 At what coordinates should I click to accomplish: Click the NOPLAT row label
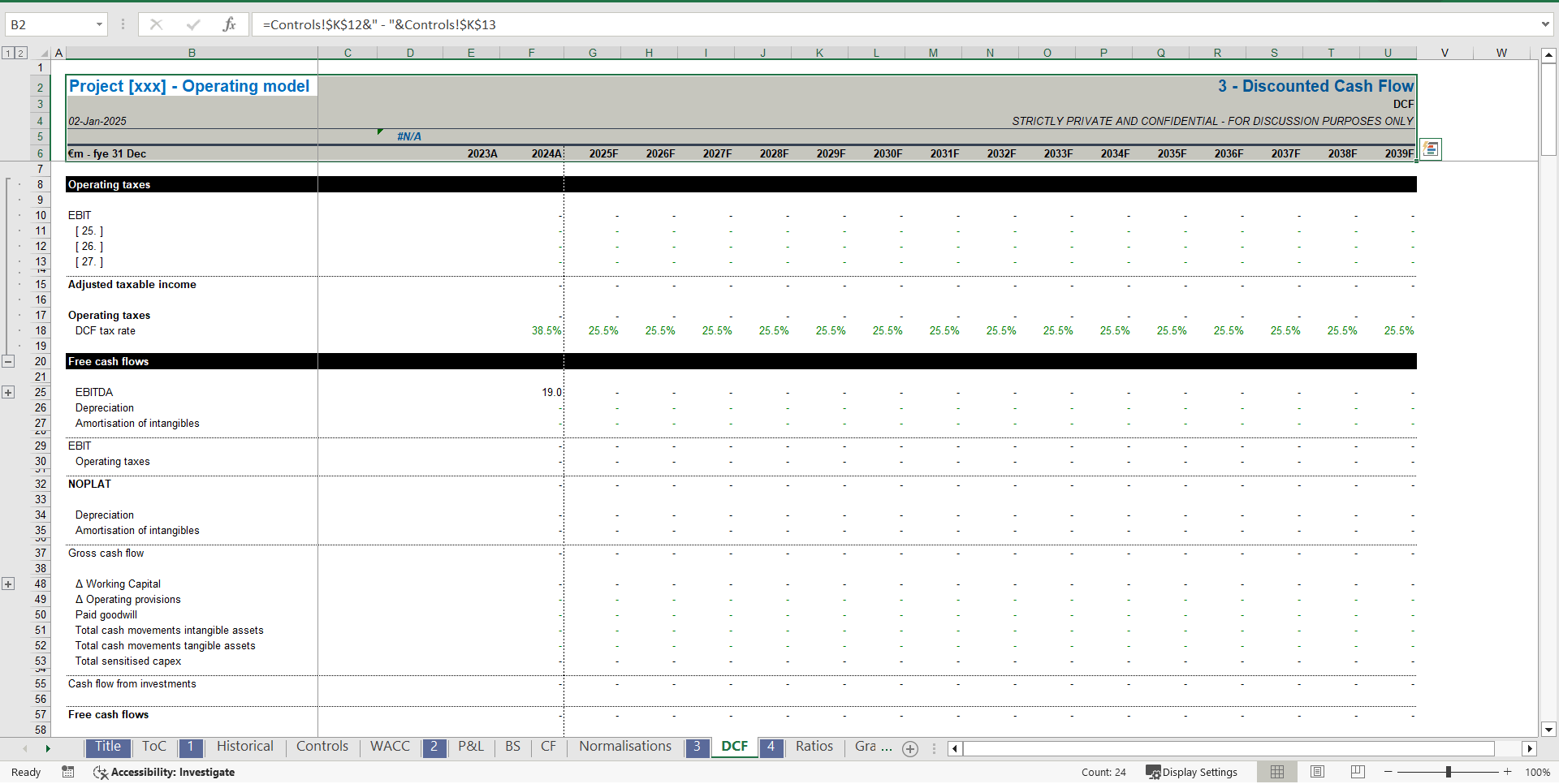(89, 484)
